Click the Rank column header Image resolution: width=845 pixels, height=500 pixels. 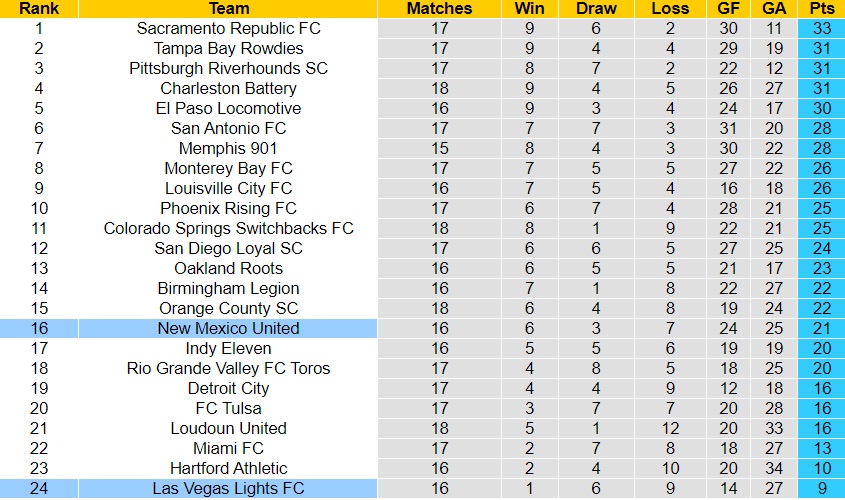(x=39, y=8)
